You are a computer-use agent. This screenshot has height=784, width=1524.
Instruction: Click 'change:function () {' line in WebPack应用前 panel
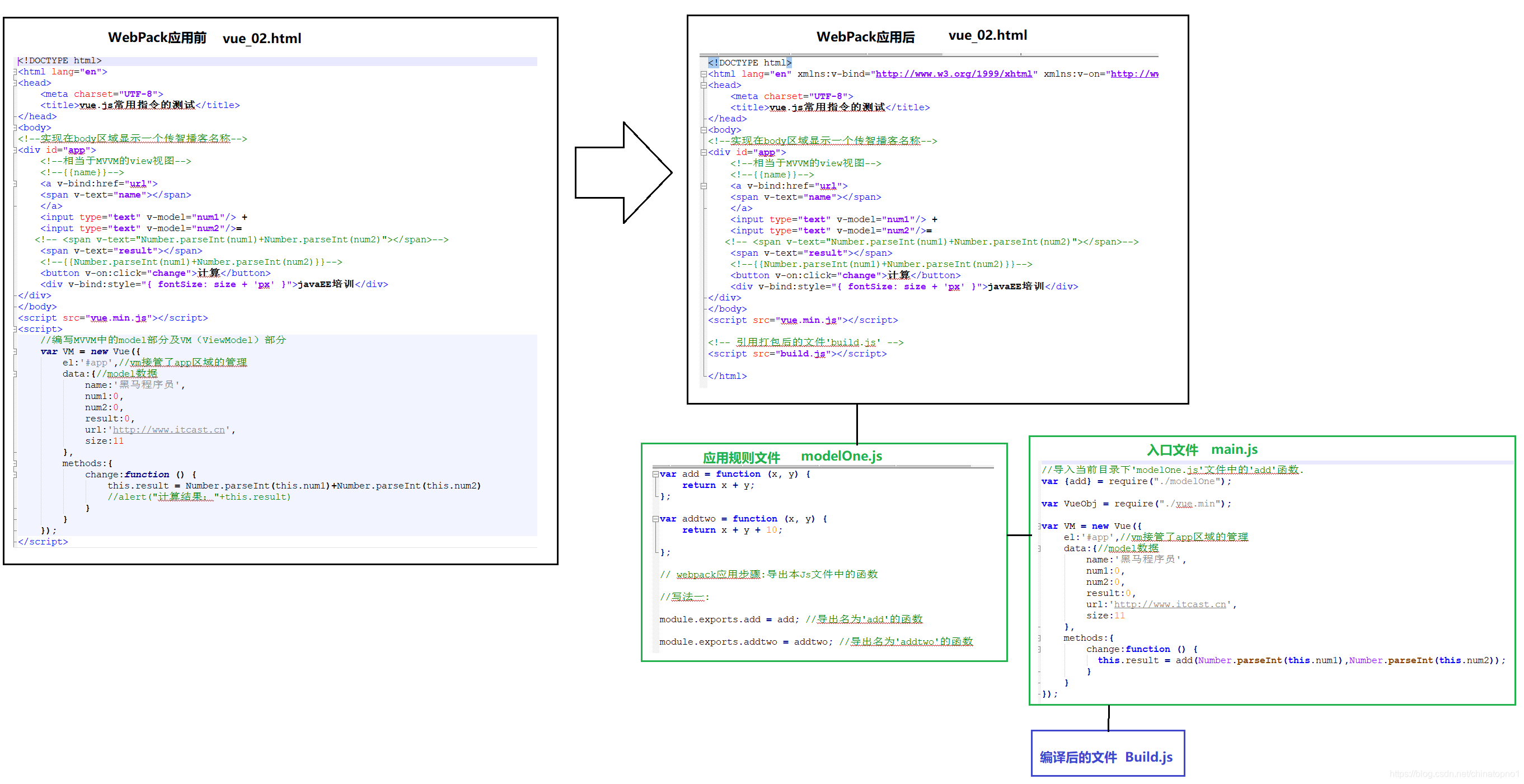tap(141, 475)
